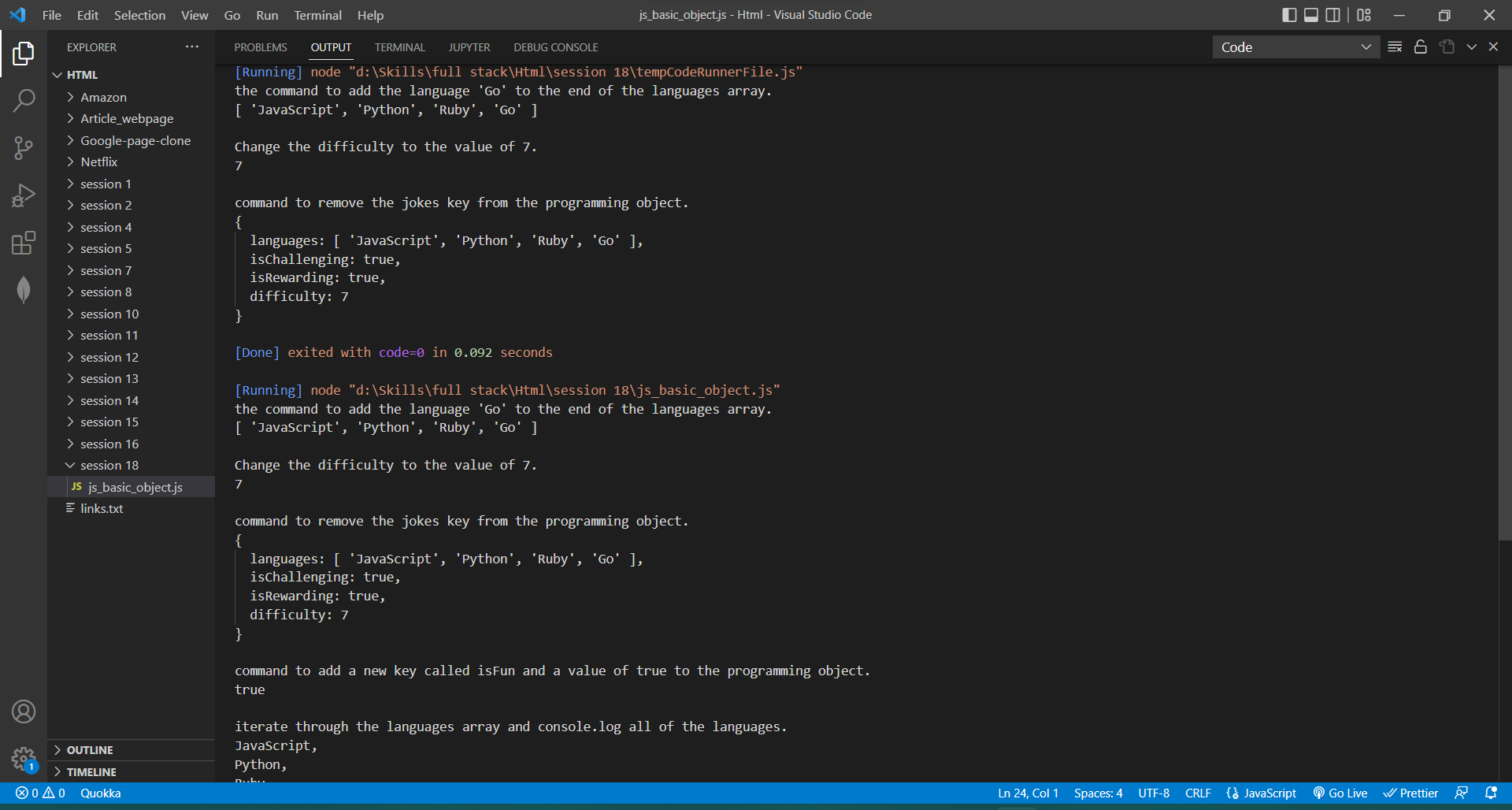Clear the output panel
This screenshot has height=810, width=1512.
(1395, 47)
